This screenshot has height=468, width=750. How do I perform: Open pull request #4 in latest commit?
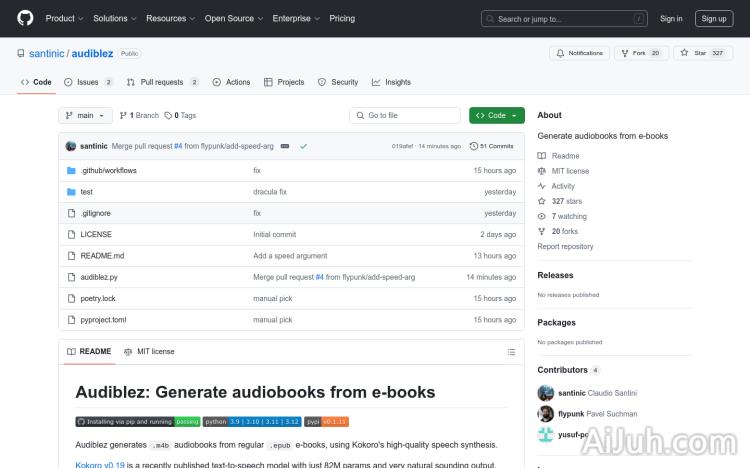coord(178,146)
